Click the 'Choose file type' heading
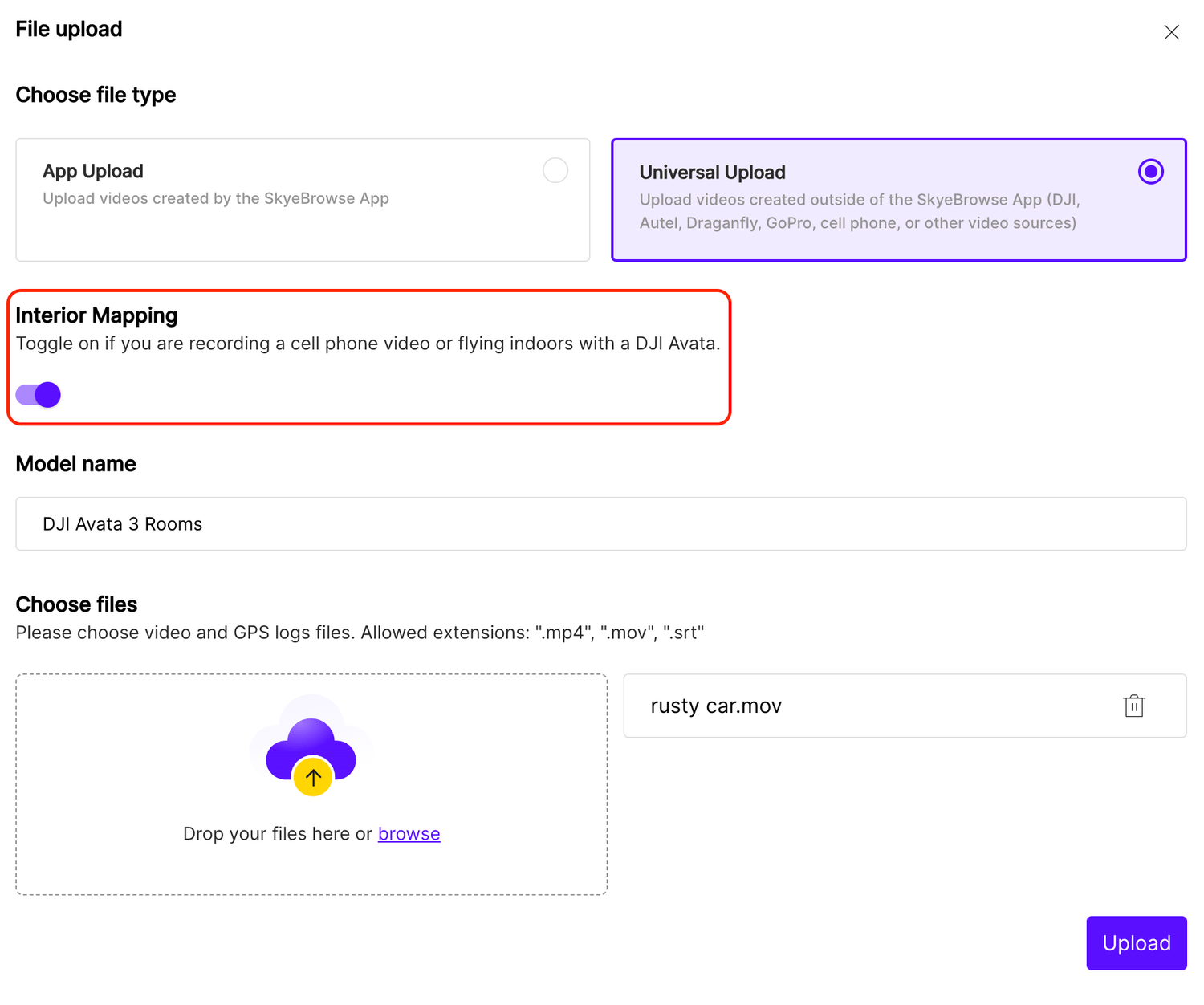 [96, 95]
